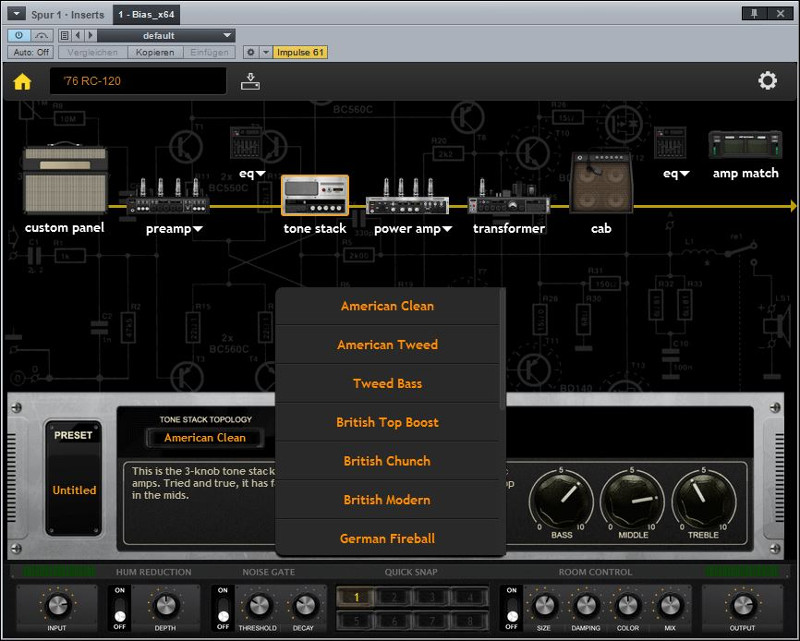The image size is (800, 641).
Task: Switch to the 1 - Bias_x64 tab
Action: click(x=146, y=14)
